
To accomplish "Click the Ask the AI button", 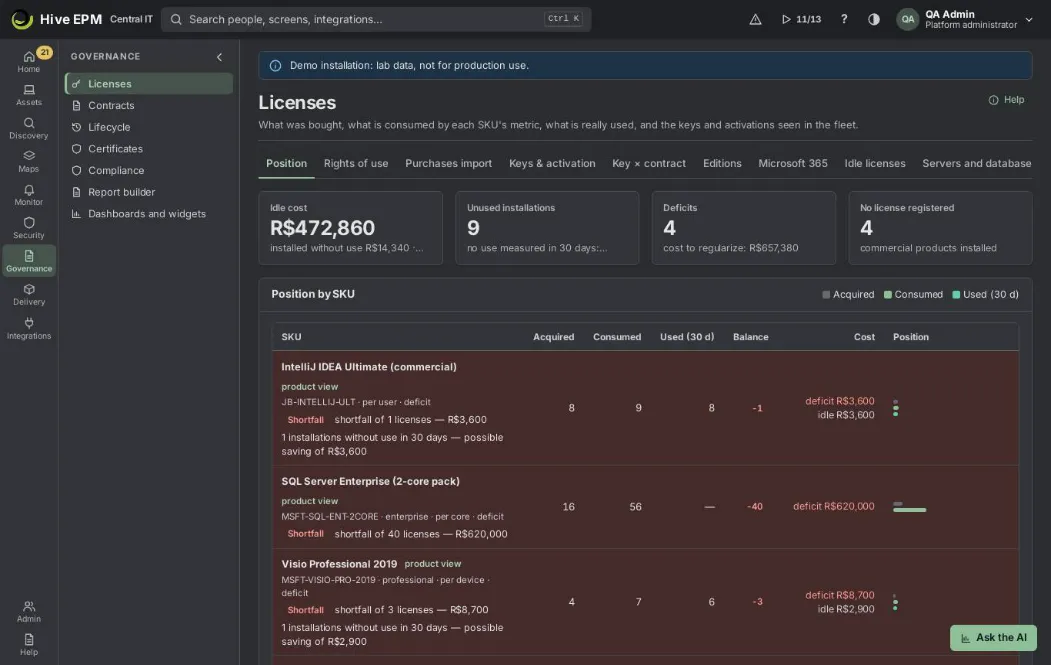I will (993, 638).
